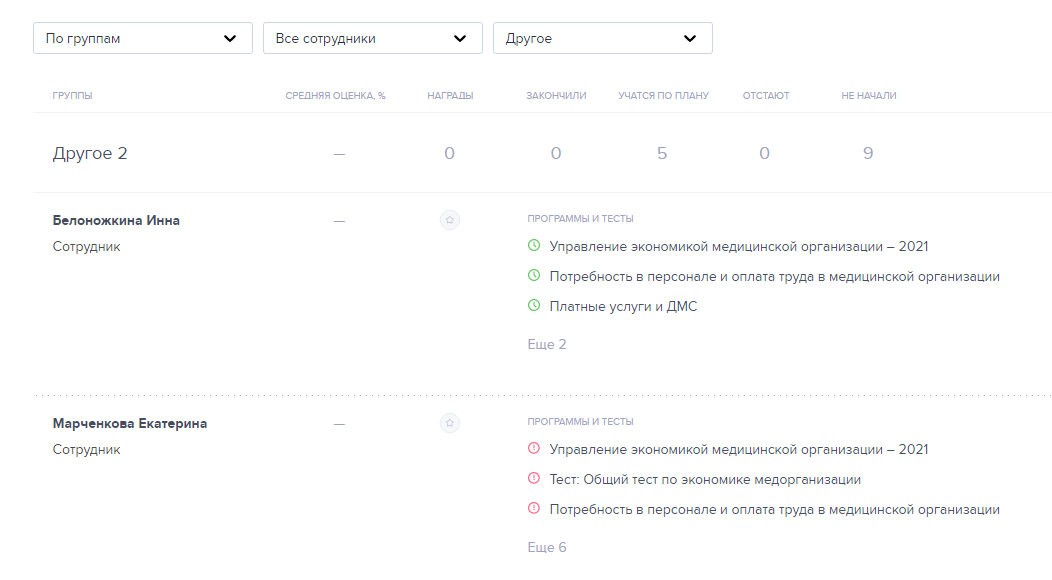Open Марченкова Екатерина employee profile

tap(130, 423)
